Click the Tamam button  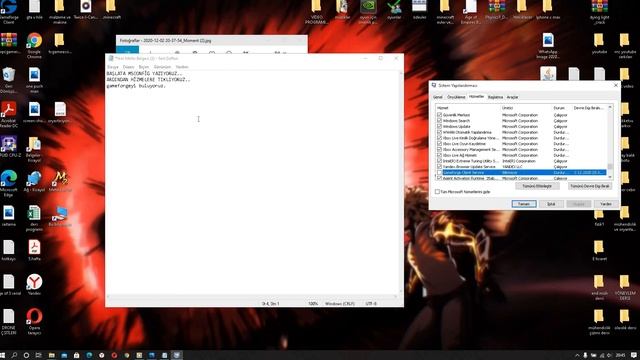pos(524,204)
